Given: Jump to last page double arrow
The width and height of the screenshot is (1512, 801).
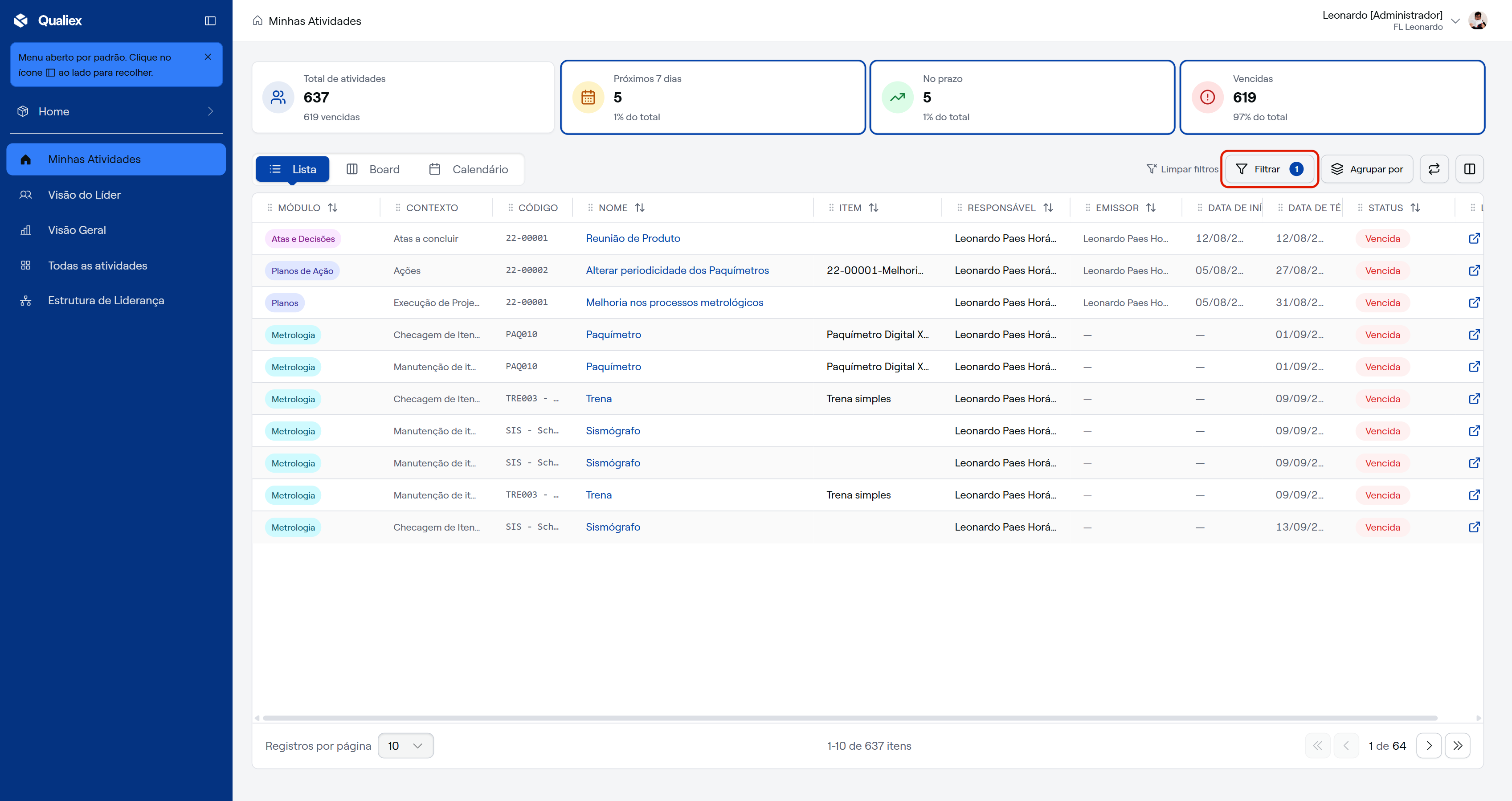Looking at the screenshot, I should (1457, 746).
